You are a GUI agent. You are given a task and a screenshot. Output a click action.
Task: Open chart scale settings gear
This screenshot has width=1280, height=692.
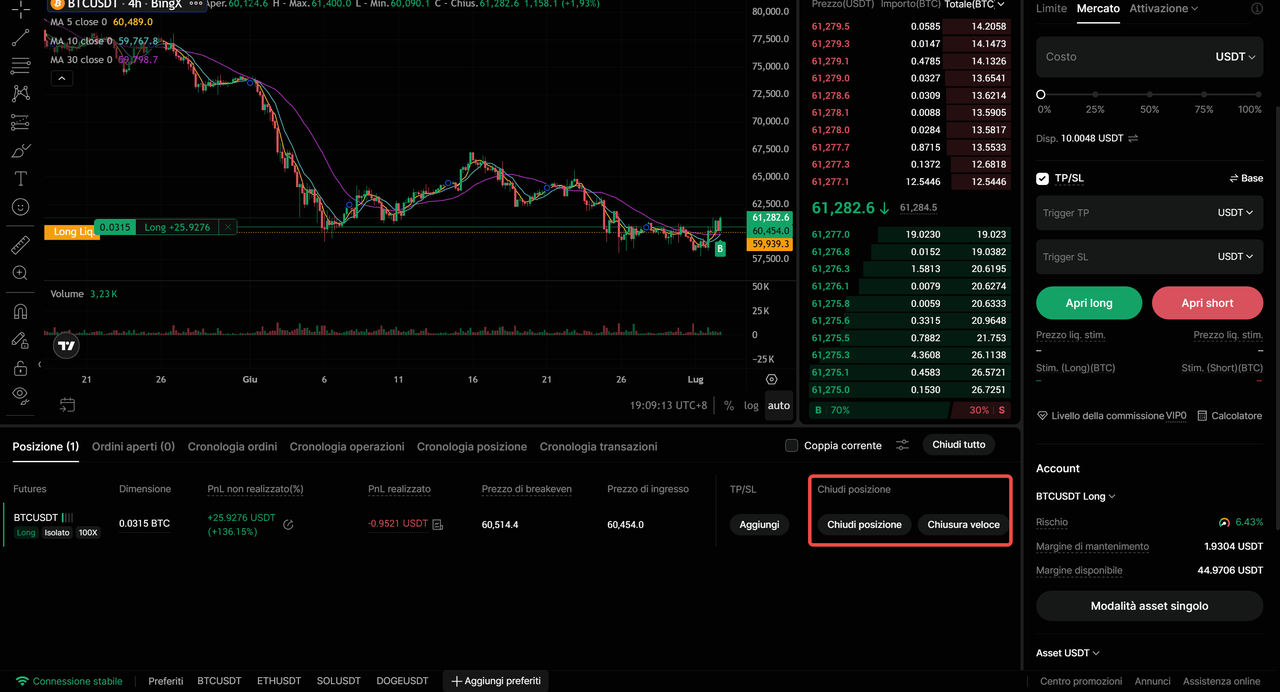tap(771, 380)
